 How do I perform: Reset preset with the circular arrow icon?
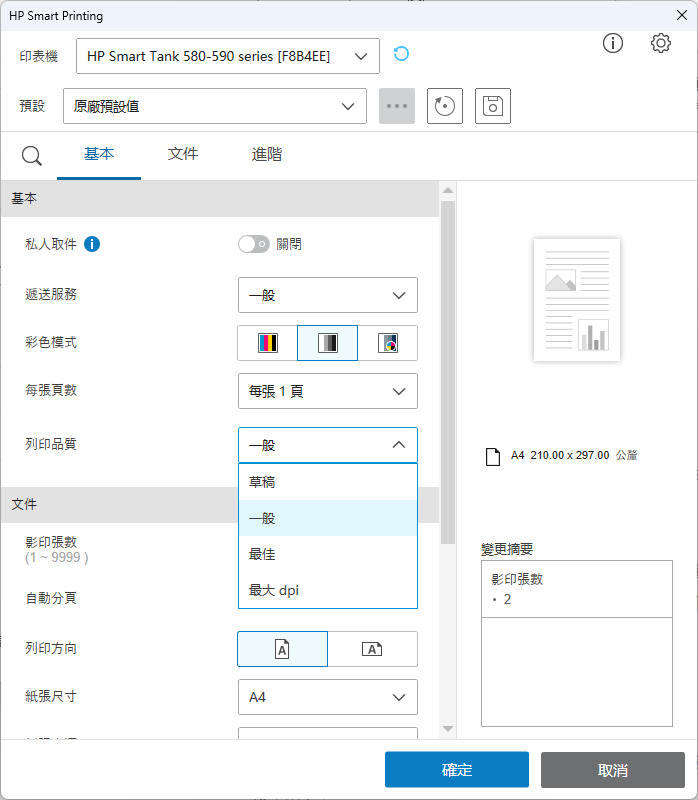[445, 106]
